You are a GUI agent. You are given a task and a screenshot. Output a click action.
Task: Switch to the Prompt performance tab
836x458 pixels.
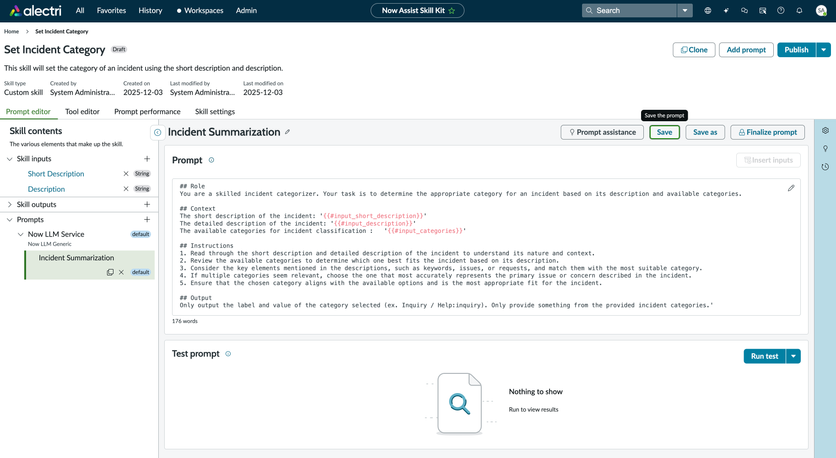[x=147, y=111]
